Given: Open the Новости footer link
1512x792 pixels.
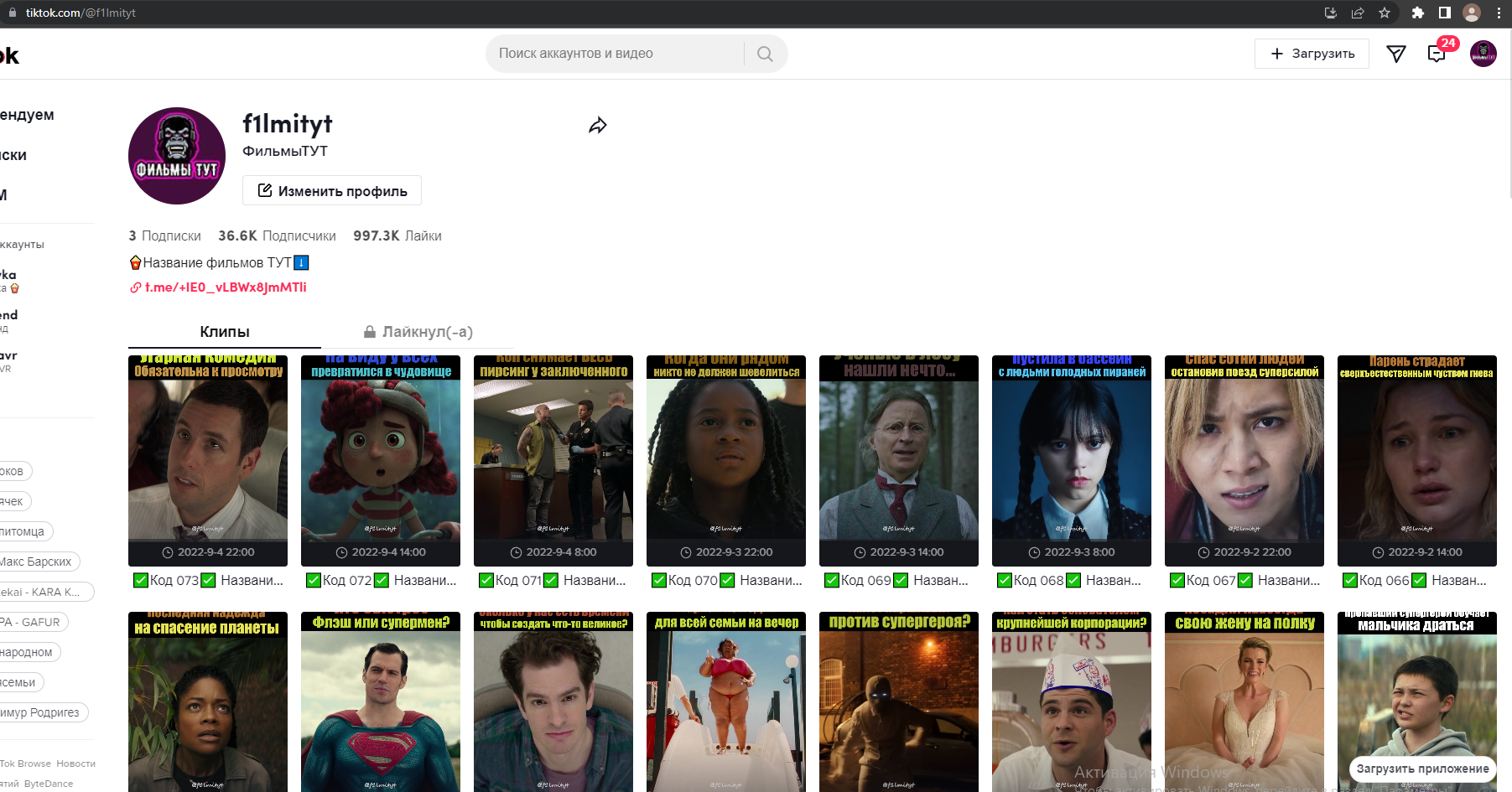Looking at the screenshot, I should tap(76, 764).
